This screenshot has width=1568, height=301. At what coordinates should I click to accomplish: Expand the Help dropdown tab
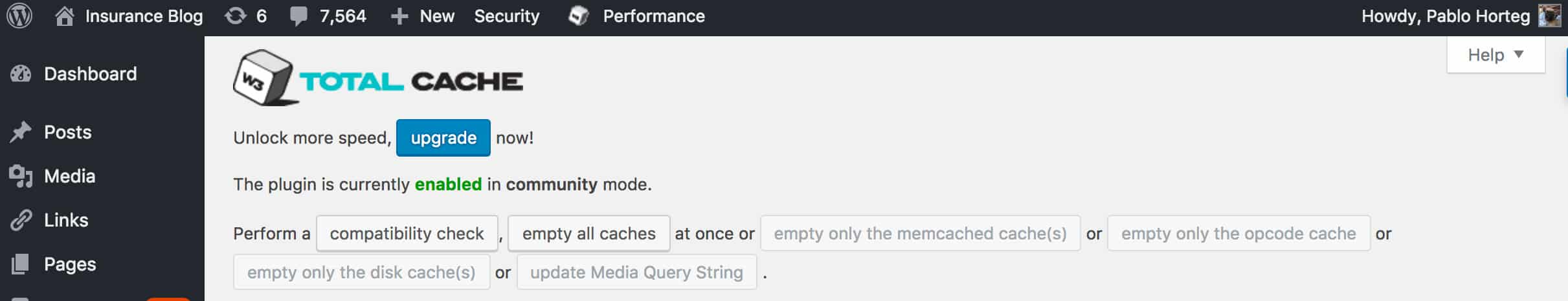pos(1495,55)
